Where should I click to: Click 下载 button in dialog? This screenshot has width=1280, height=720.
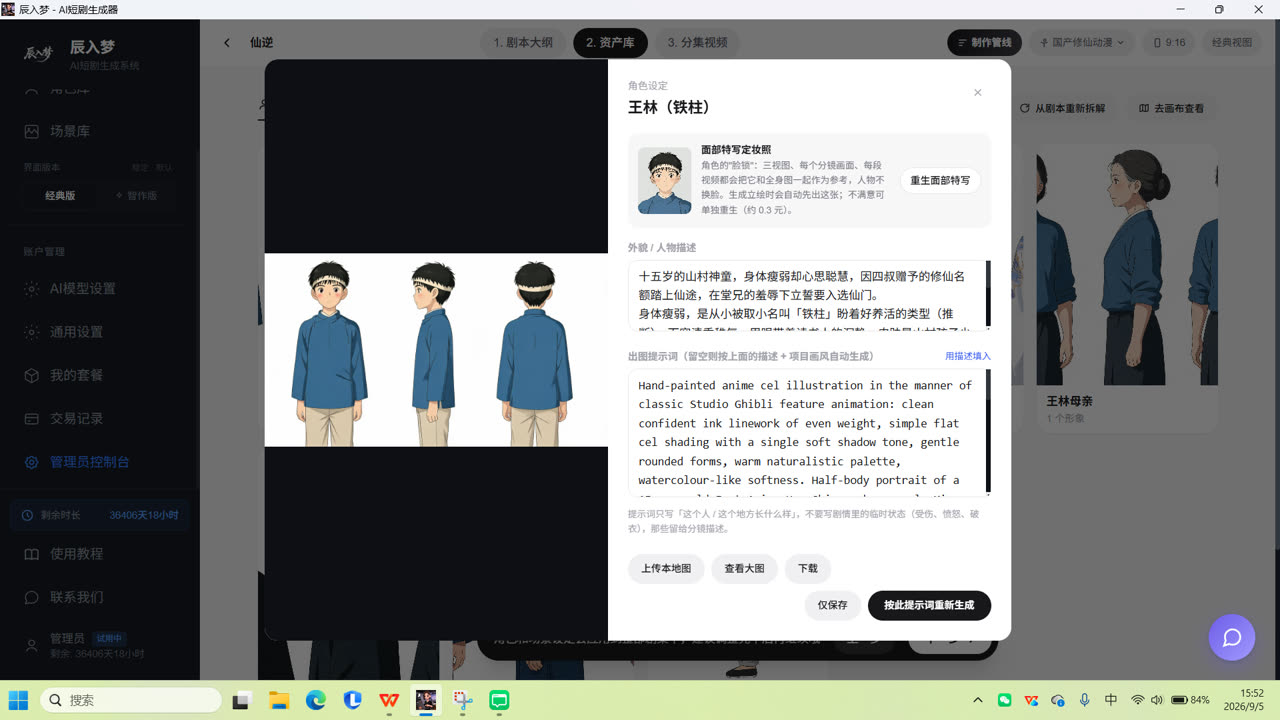pos(808,568)
